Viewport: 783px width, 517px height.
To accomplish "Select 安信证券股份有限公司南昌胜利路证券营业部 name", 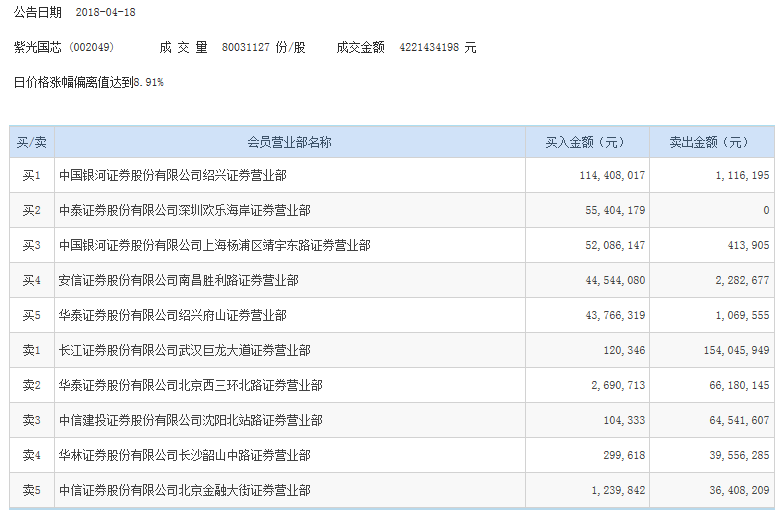I will [179, 280].
